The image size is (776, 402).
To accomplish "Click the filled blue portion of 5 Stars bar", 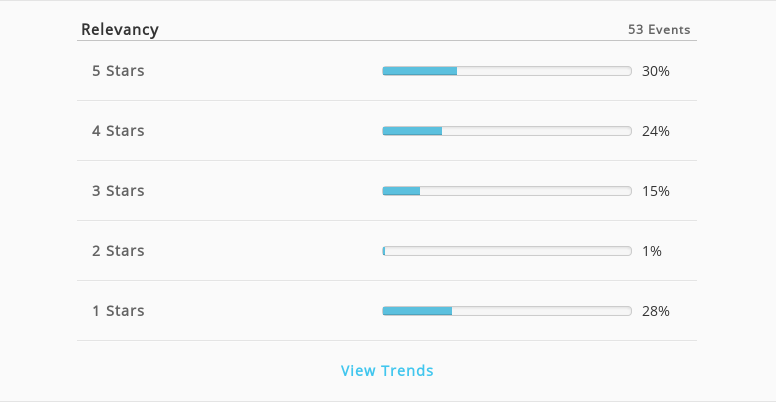I will point(420,71).
